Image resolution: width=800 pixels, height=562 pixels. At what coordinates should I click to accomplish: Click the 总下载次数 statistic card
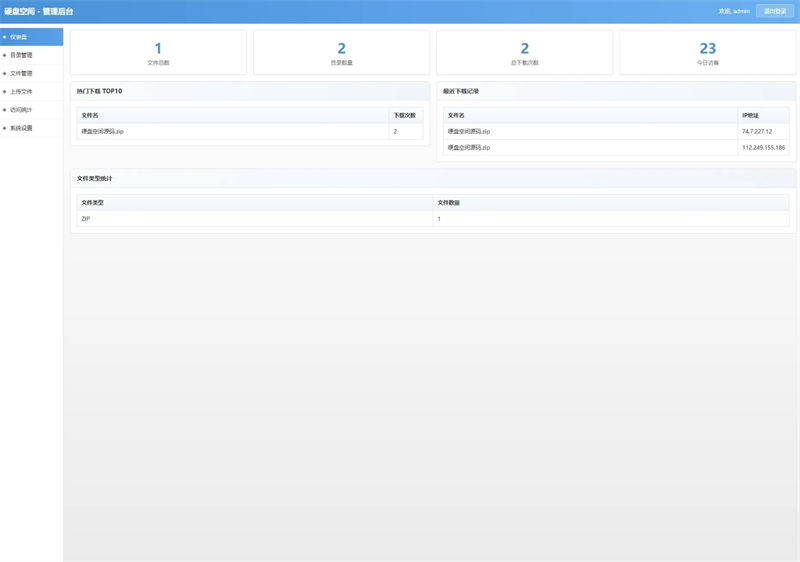(x=524, y=52)
